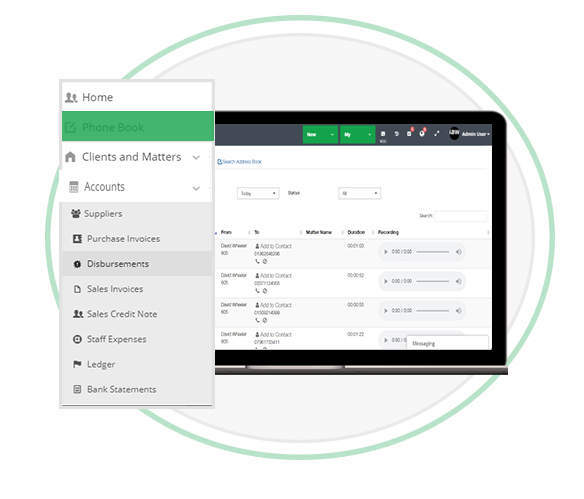Open the green New dropdown button
The image size is (584, 499).
(320, 134)
